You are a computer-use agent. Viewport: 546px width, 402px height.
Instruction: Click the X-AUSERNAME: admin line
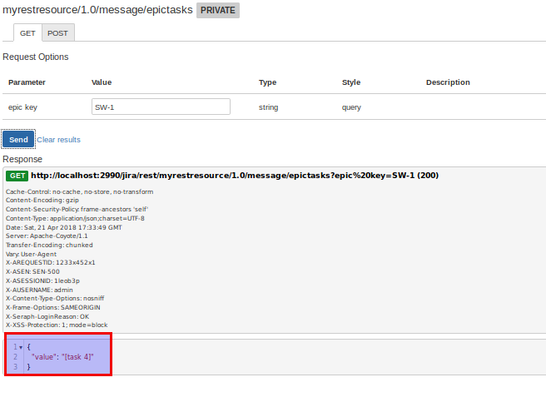(x=39, y=290)
